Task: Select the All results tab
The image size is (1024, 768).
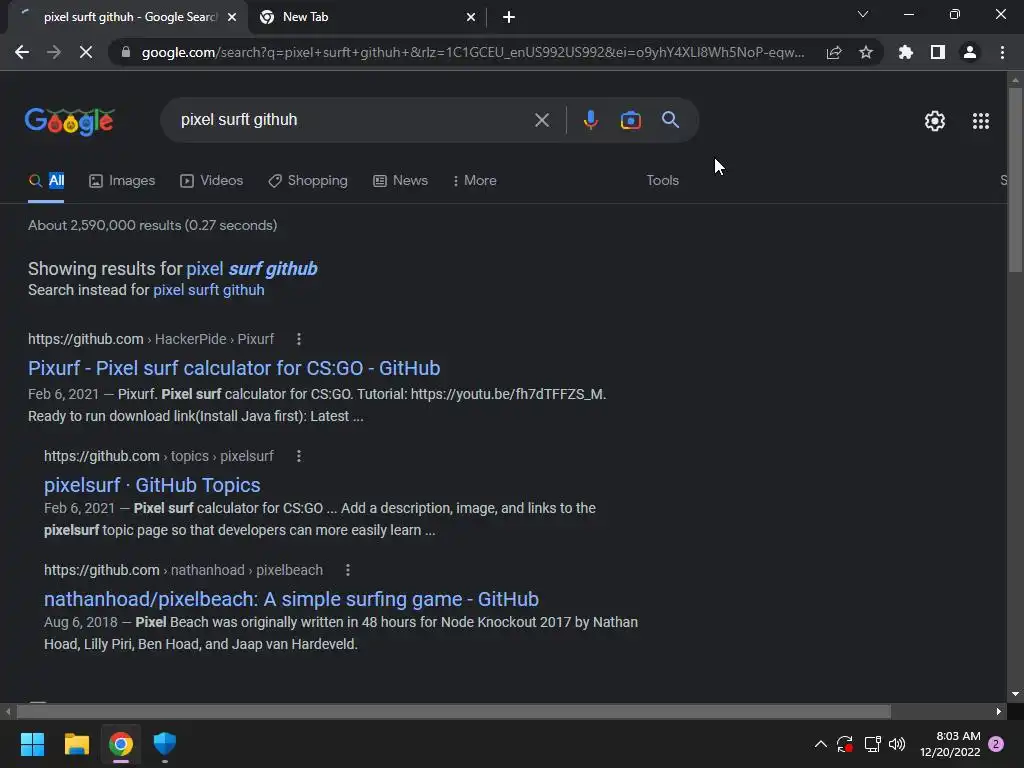Action: pyautogui.click(x=46, y=181)
